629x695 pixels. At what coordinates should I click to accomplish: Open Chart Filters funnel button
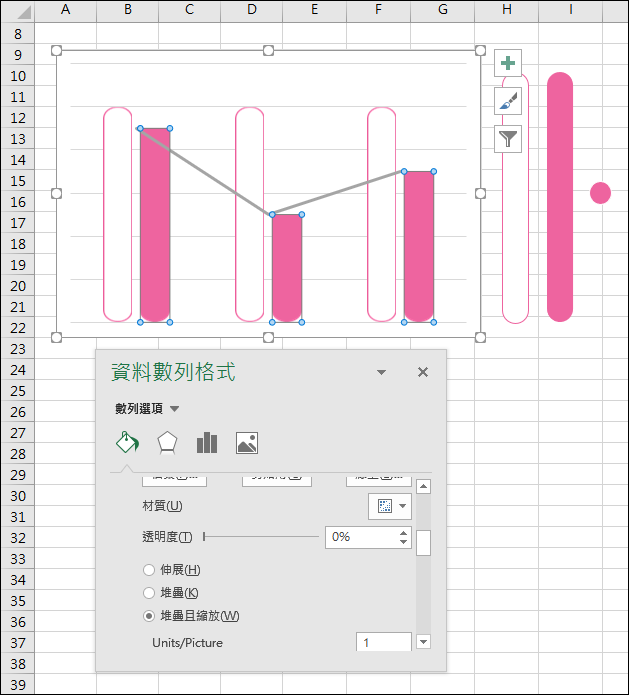point(508,139)
